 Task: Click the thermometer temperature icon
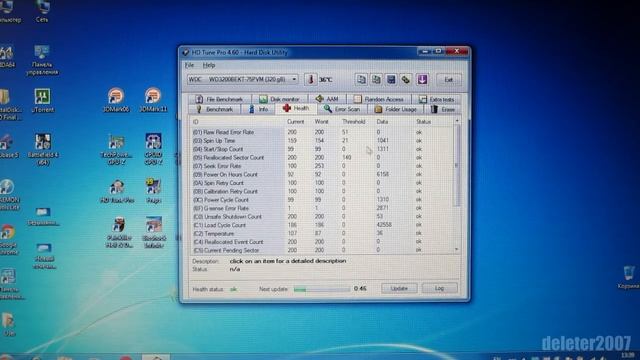pos(310,80)
